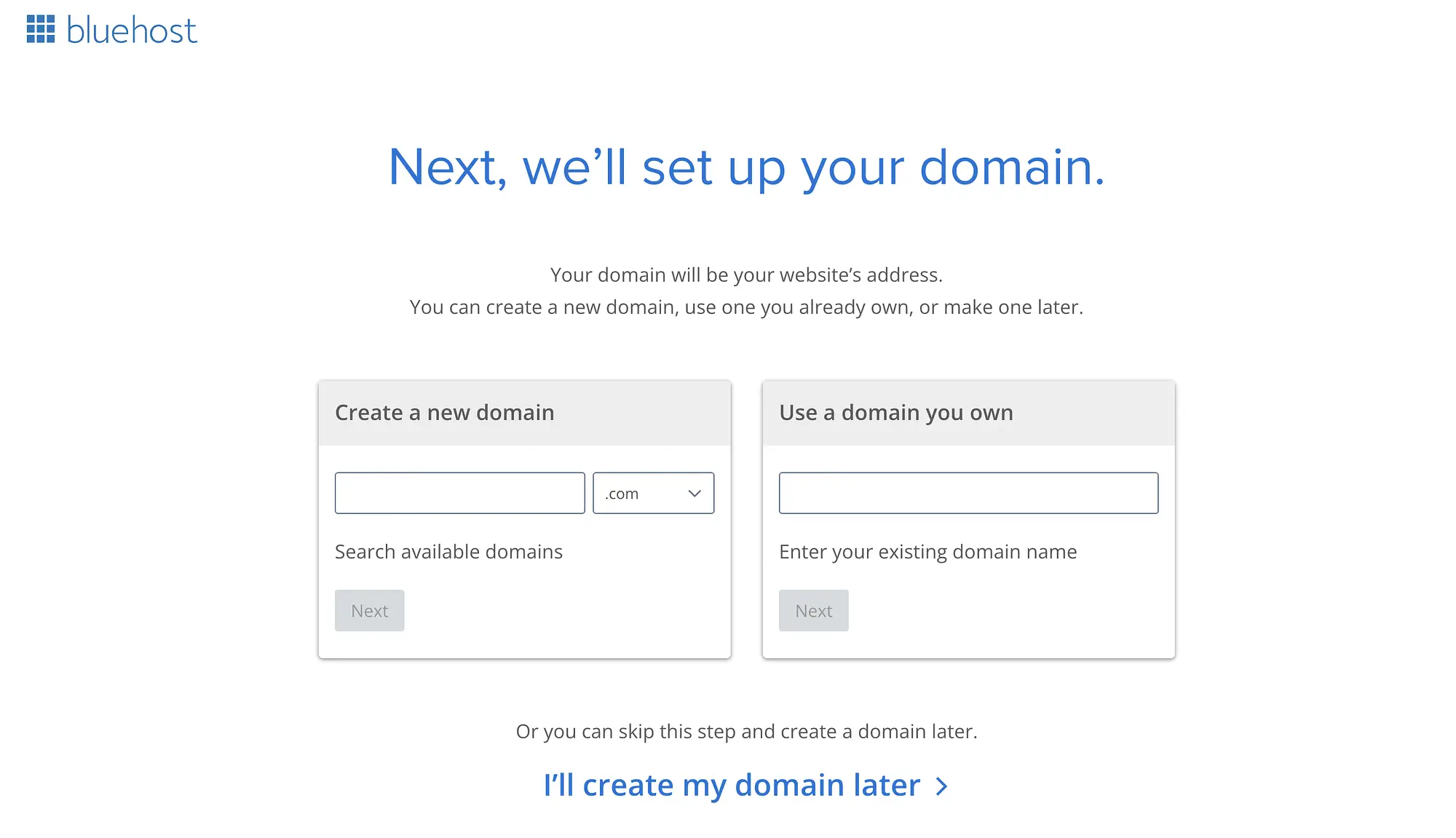Click Next button under Create a new domain
The width and height of the screenshot is (1456, 838).
[x=369, y=610]
